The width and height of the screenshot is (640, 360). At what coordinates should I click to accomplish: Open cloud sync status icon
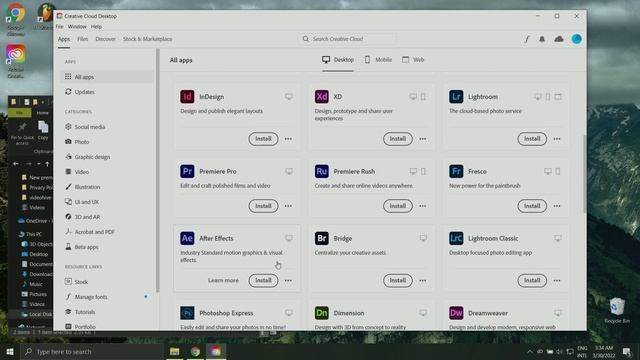(559, 39)
